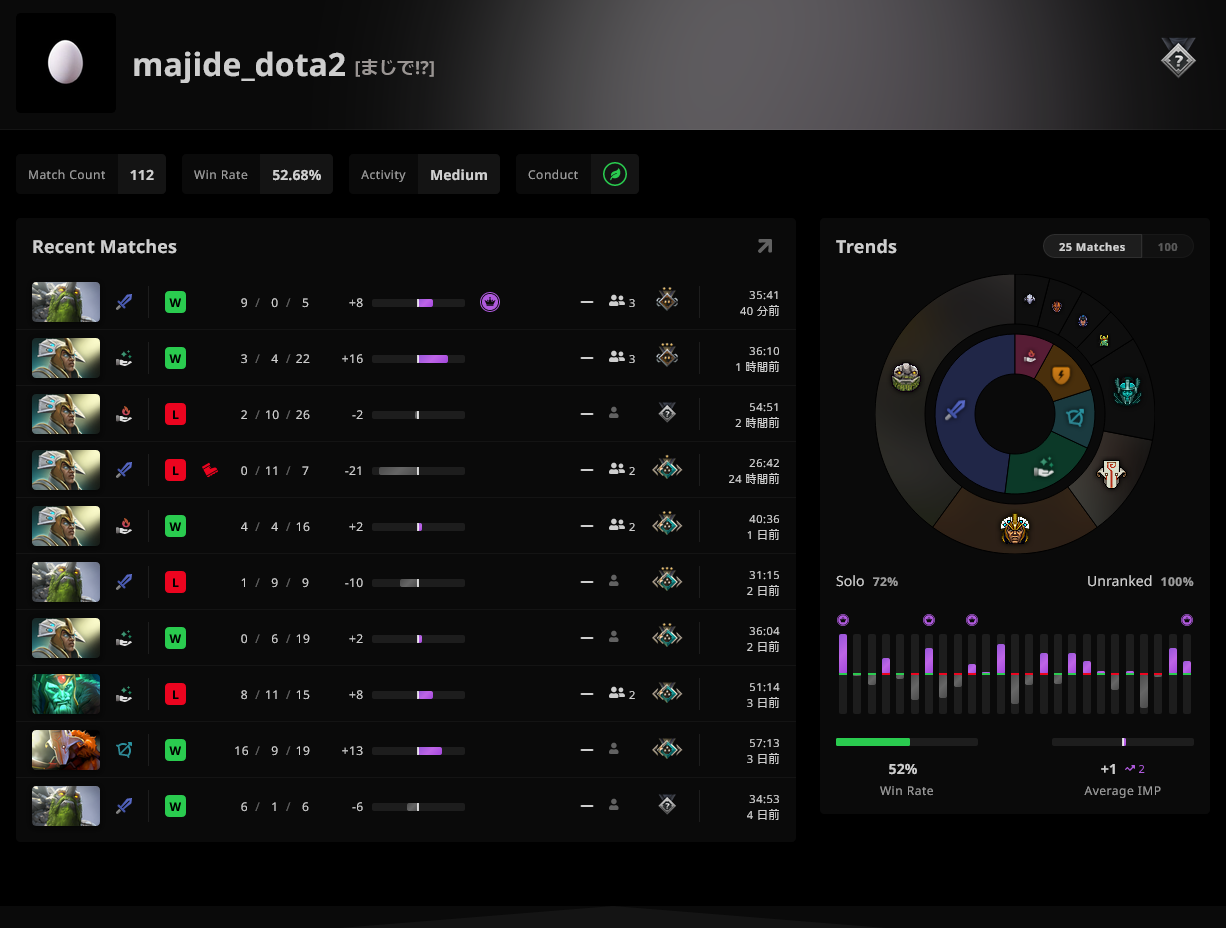This screenshot has width=1226, height=928.
Task: Click the rank medal in the 36:10 match
Action: (667, 356)
